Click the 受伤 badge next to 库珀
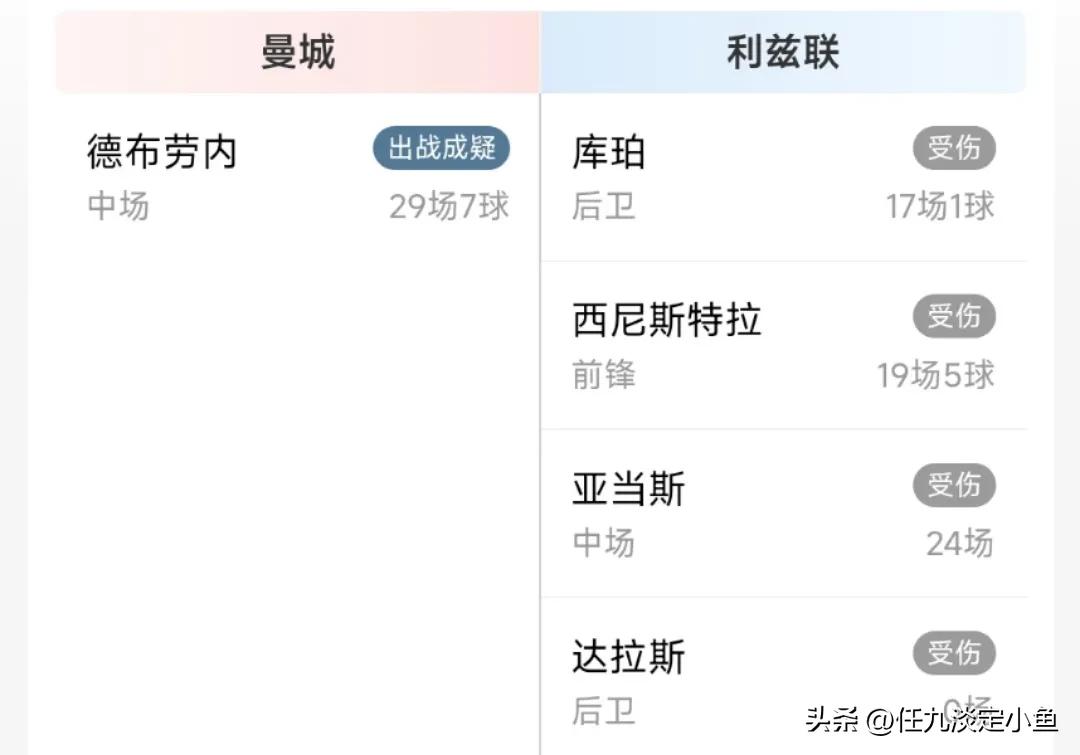The height and width of the screenshot is (755, 1080). pos(954,148)
